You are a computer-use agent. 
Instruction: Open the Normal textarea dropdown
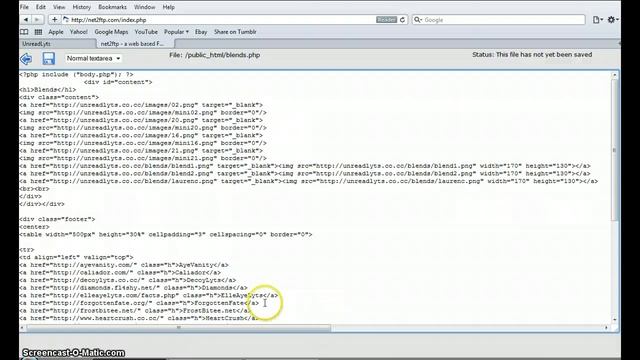[x=93, y=58]
